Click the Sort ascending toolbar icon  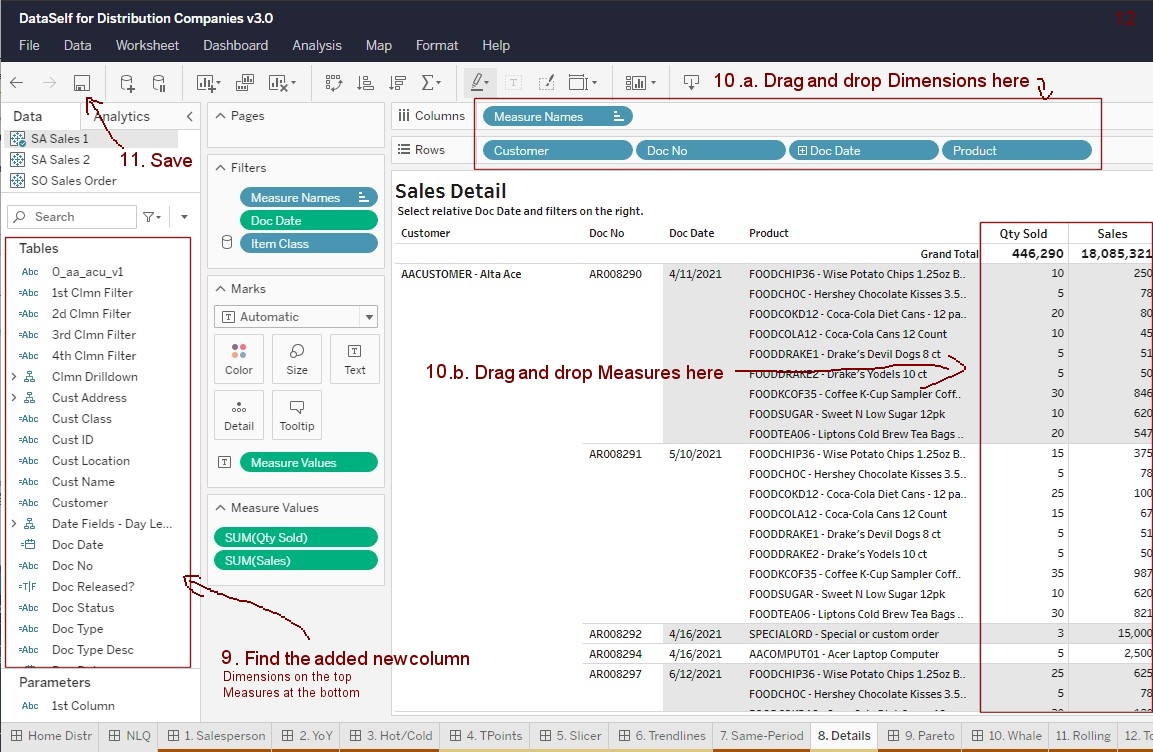coord(365,83)
